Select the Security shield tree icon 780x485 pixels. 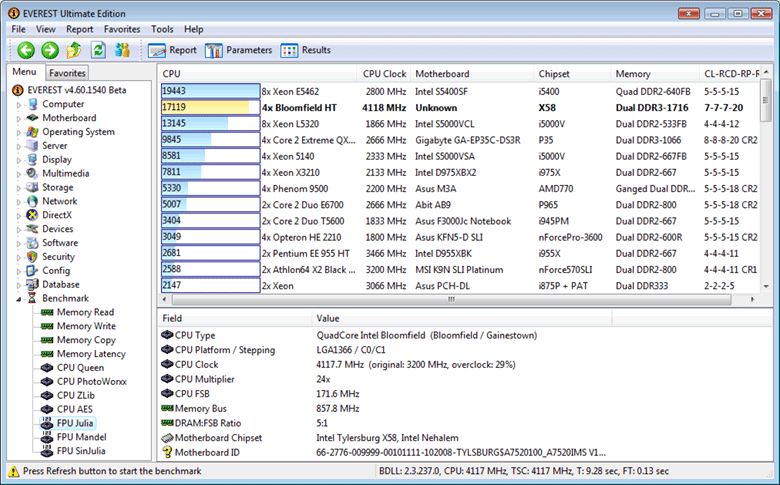coord(32,257)
